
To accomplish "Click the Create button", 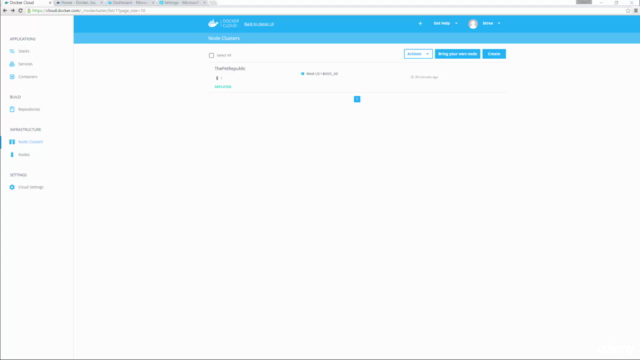I will click(494, 54).
